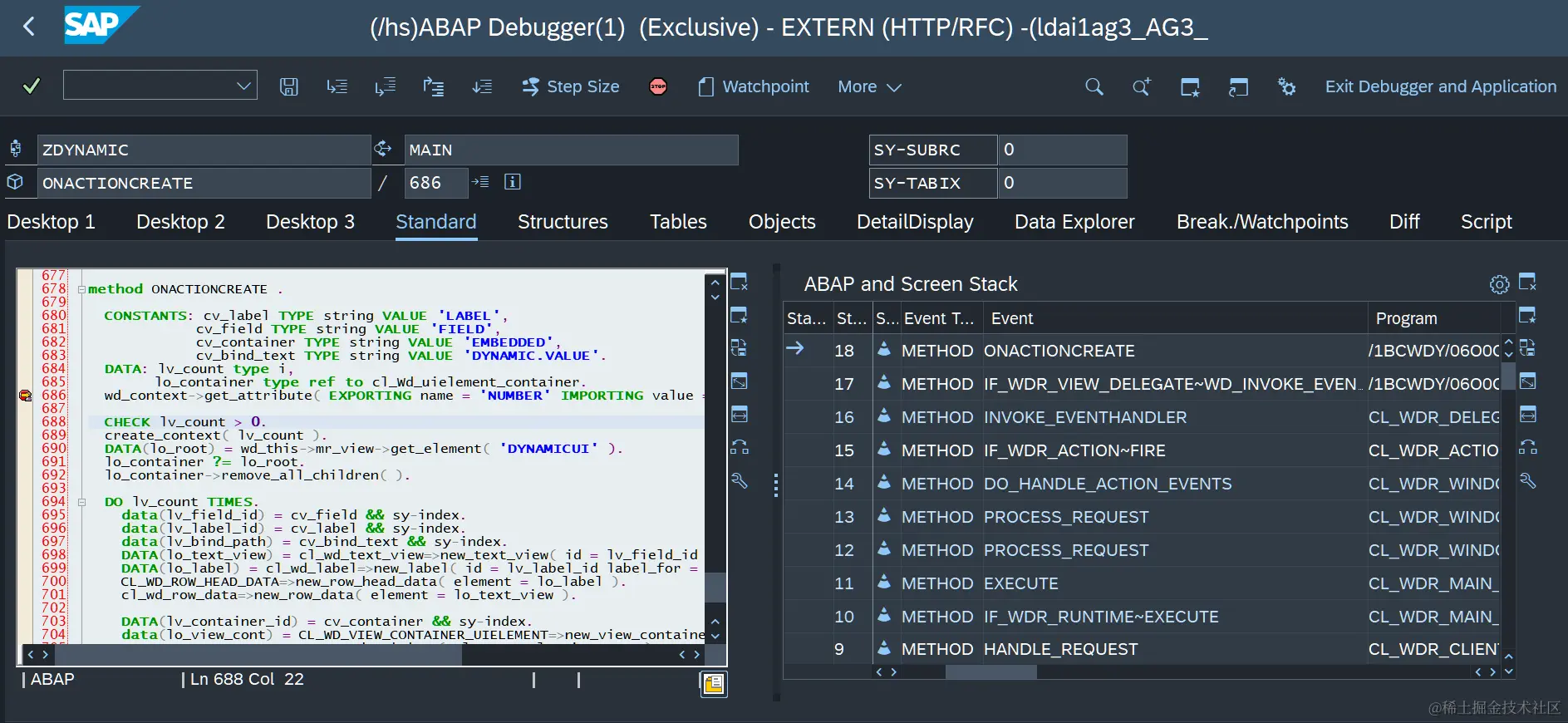Click the SY-SUBRC variable field

933,150
